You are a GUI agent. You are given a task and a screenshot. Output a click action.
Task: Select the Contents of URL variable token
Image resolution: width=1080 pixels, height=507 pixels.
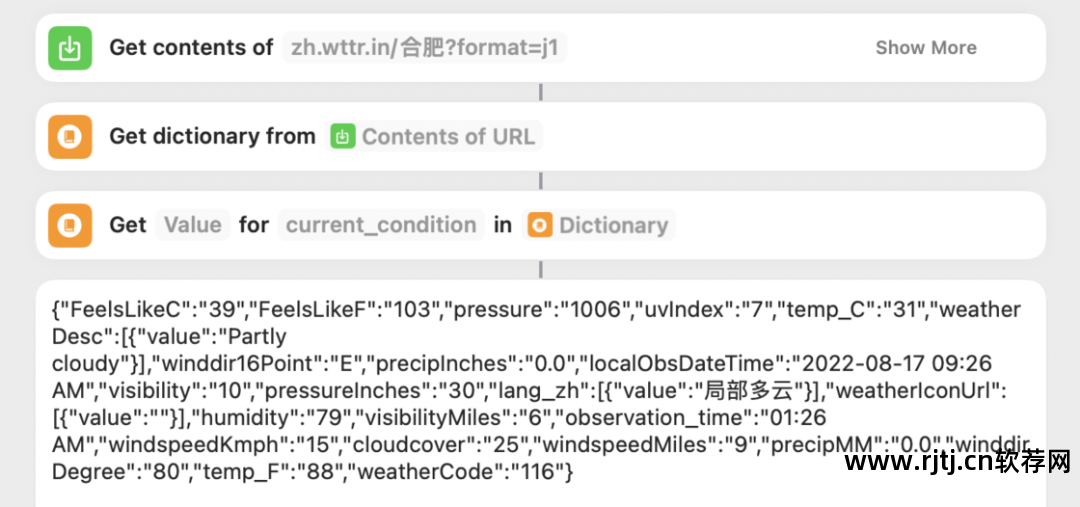[434, 136]
